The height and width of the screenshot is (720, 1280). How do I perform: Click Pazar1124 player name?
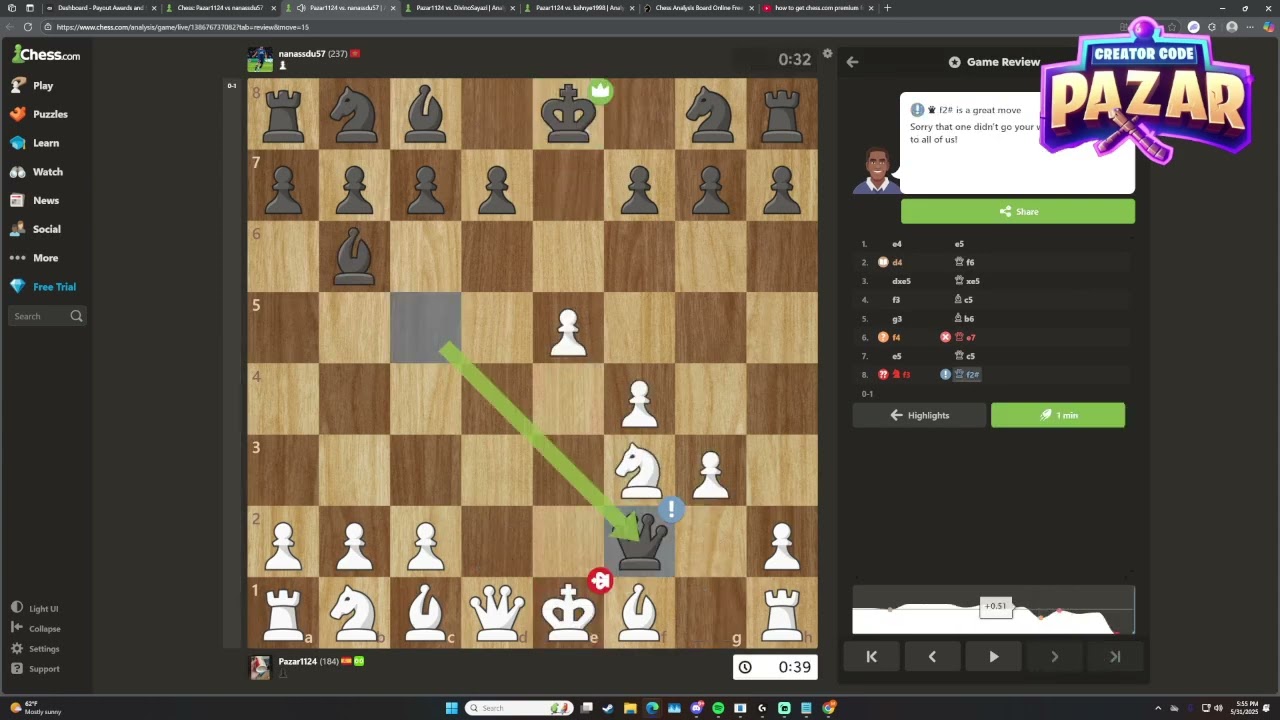[x=298, y=661]
